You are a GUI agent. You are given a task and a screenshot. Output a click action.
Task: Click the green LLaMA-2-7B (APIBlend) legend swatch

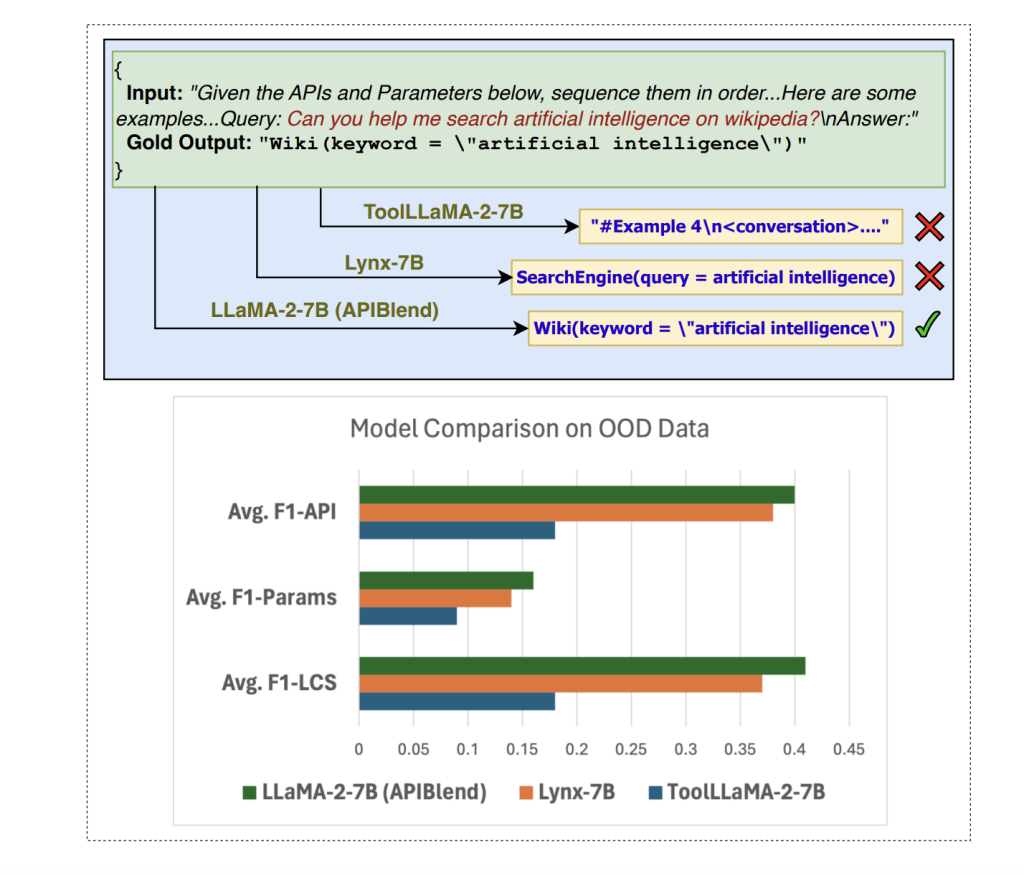[x=249, y=793]
